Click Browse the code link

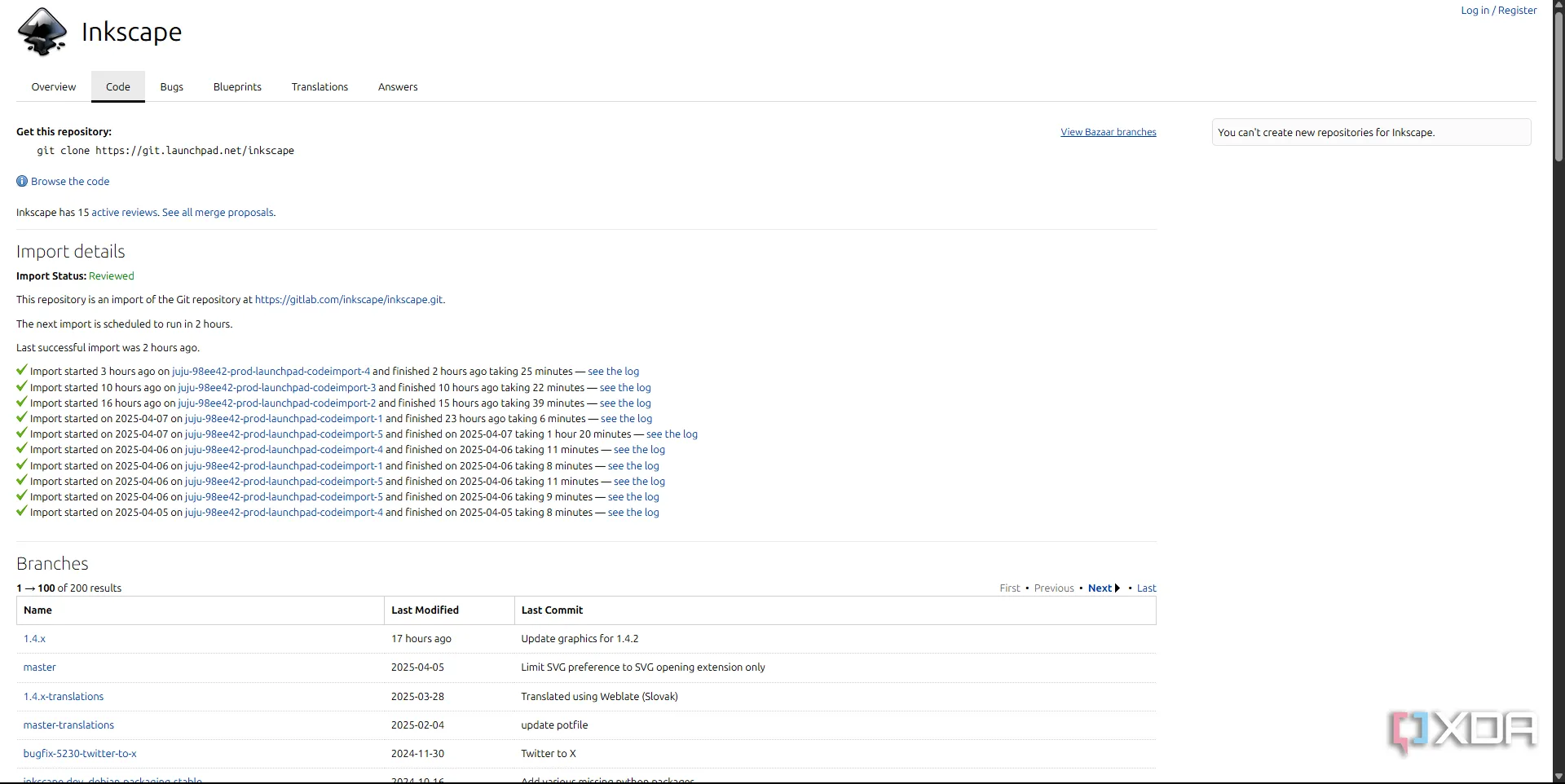[70, 182]
